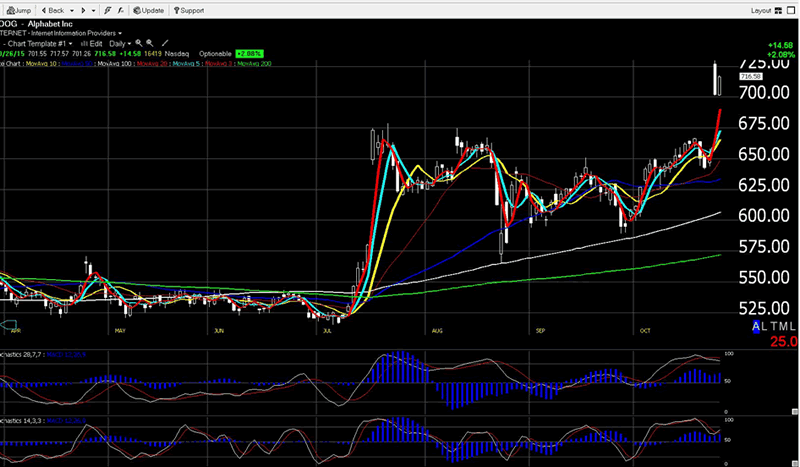Image resolution: width=800 pixels, height=467 pixels.
Task: Click the Update button
Action: [148, 10]
